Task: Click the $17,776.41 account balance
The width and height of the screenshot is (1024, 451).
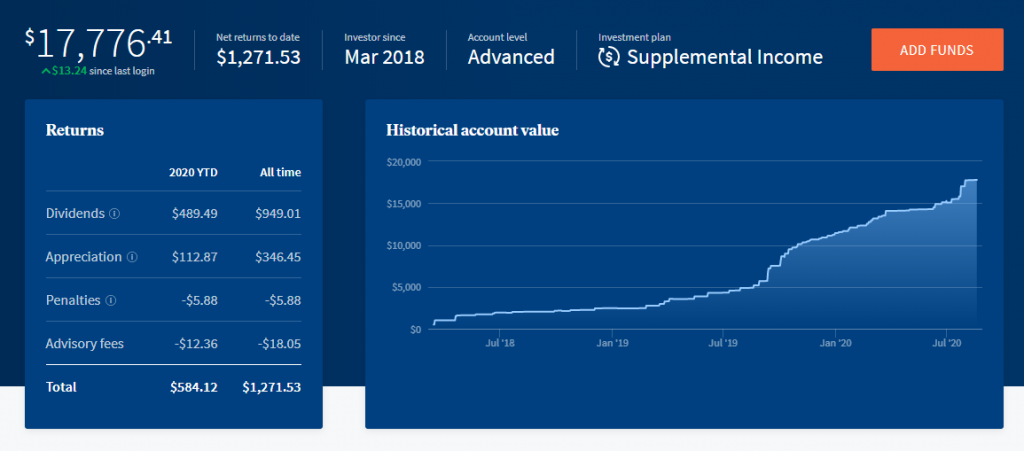Action: pos(98,44)
